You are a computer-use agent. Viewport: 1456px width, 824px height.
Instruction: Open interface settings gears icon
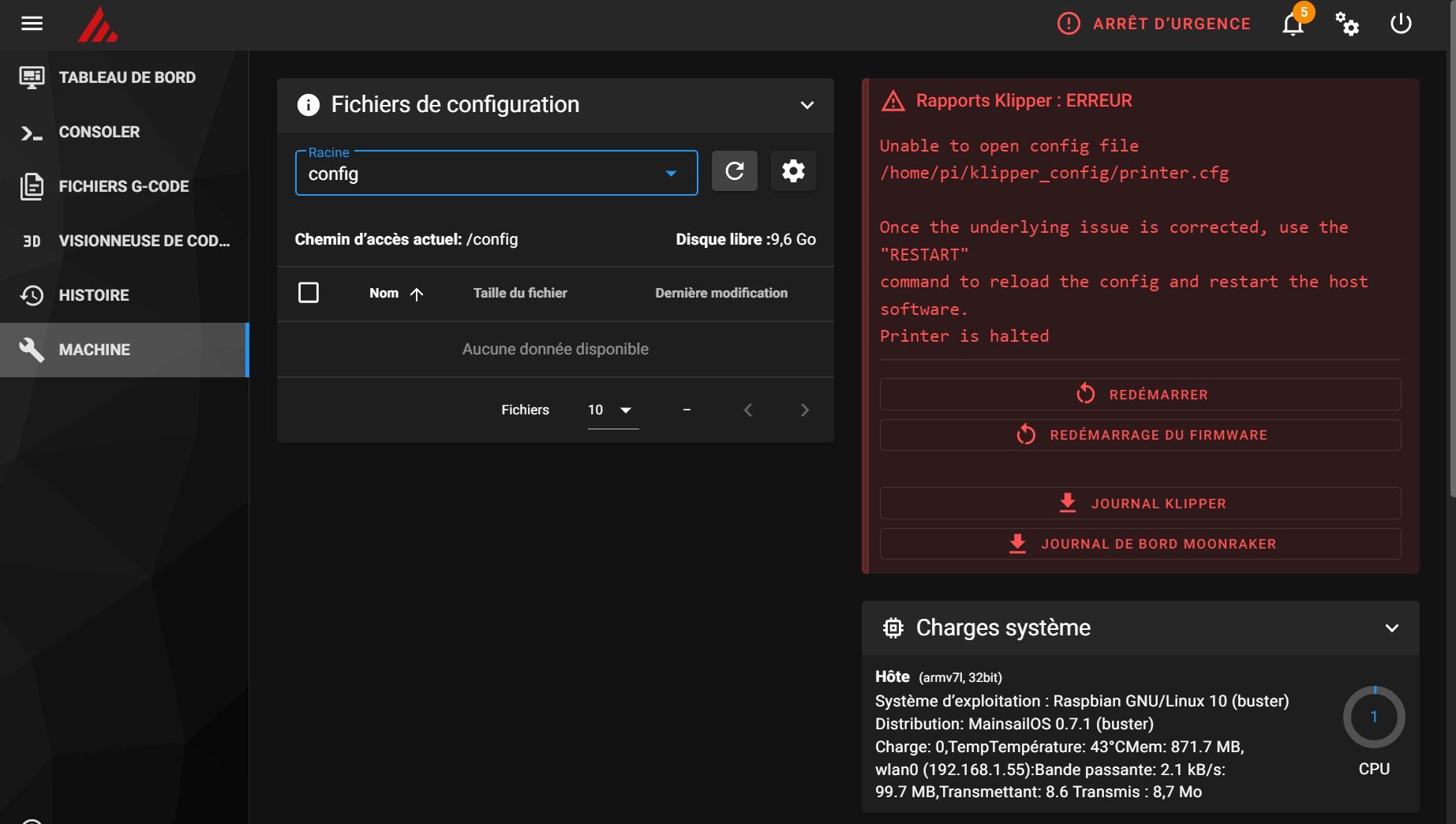click(x=1347, y=24)
